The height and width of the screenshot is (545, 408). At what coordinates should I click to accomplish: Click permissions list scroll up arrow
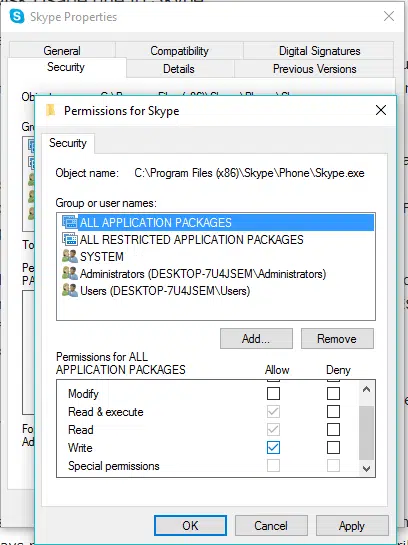366,389
